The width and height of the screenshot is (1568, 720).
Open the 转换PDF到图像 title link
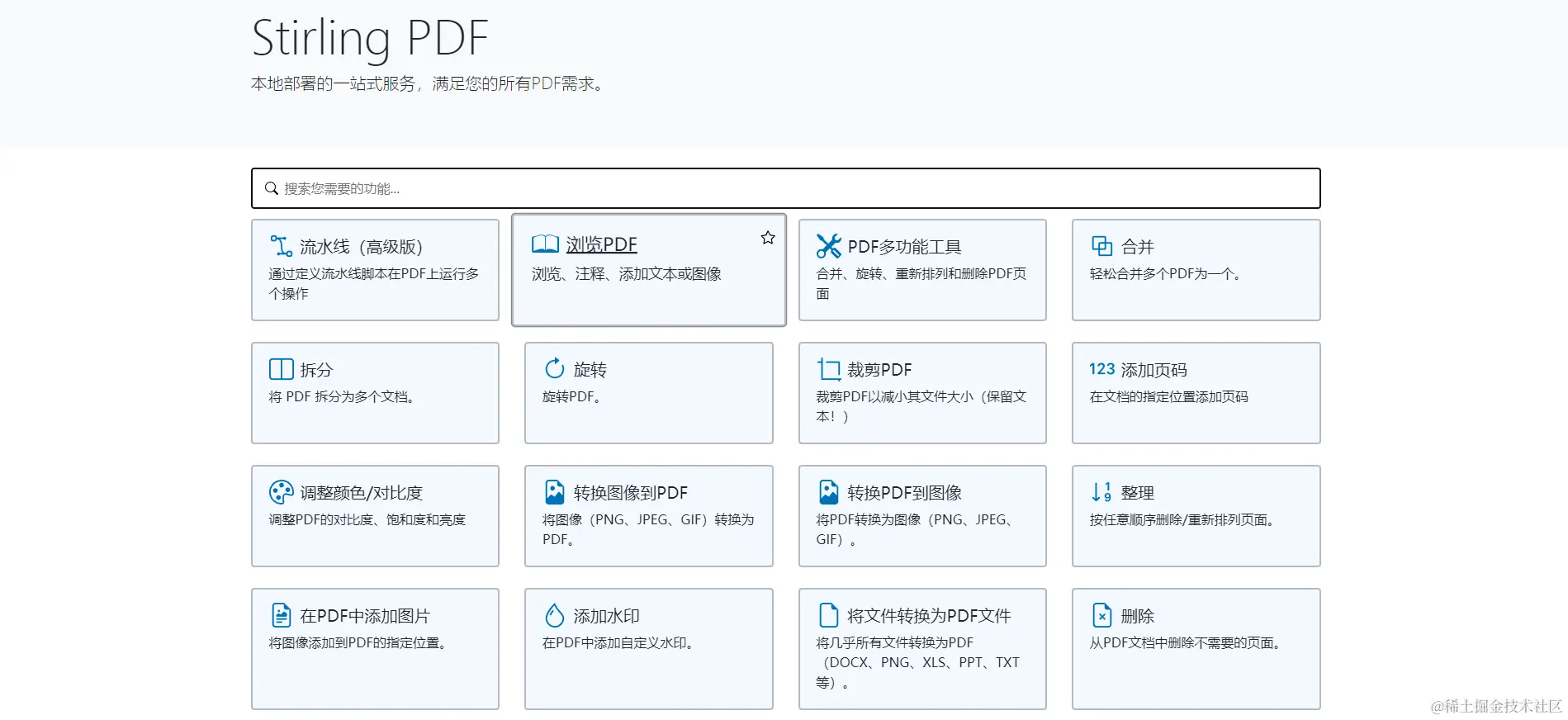[x=904, y=493]
